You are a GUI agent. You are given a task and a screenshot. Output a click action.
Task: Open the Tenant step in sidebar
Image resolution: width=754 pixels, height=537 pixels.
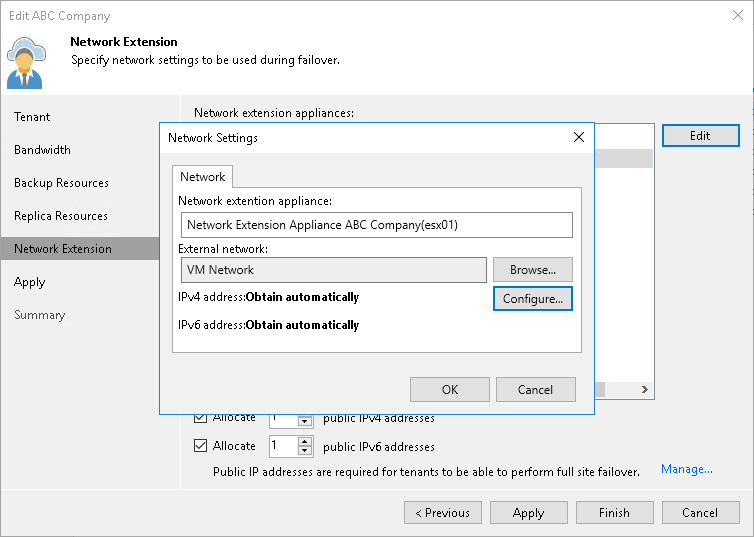click(x=32, y=117)
